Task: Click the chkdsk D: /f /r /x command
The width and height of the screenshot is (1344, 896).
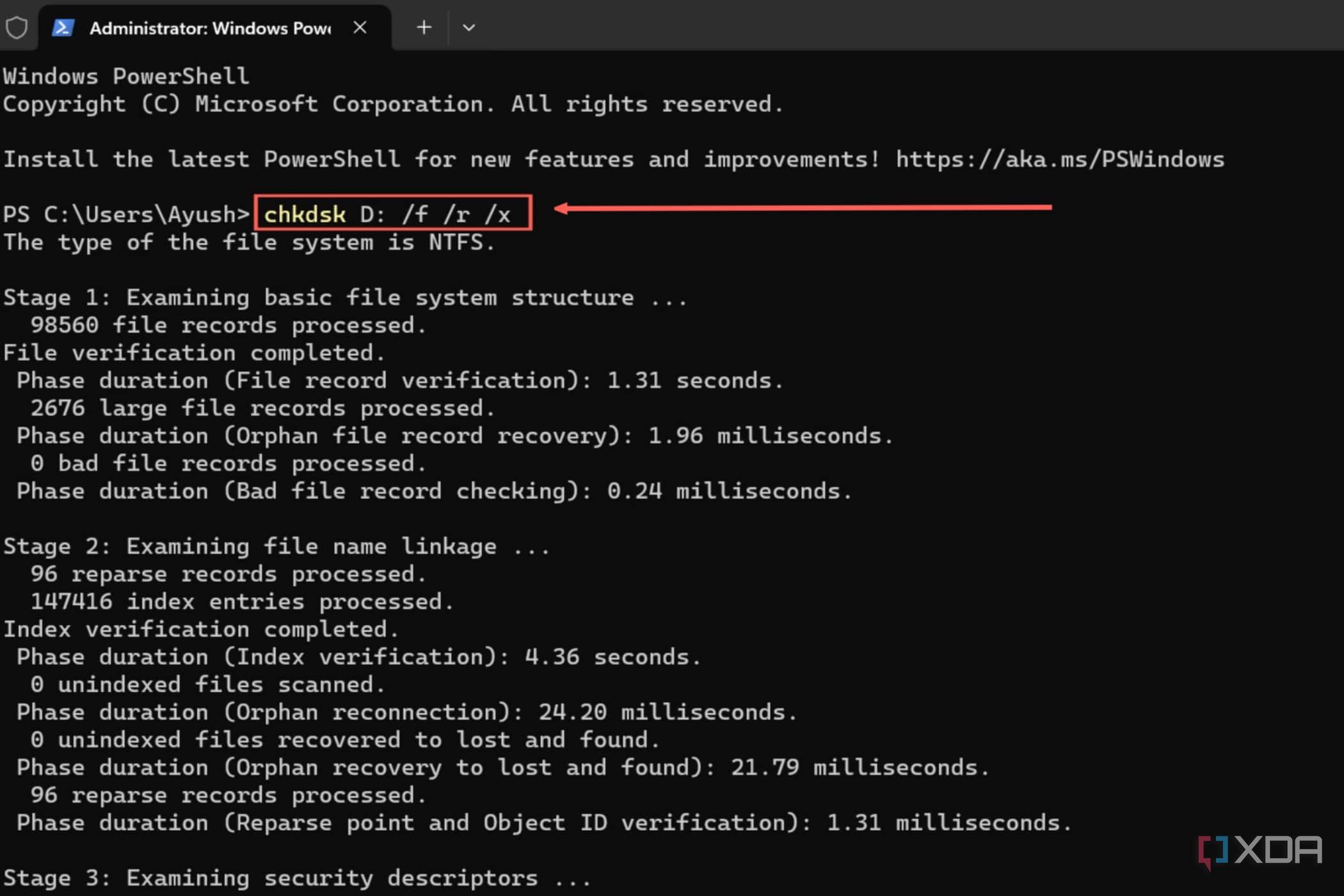Action: click(387, 214)
